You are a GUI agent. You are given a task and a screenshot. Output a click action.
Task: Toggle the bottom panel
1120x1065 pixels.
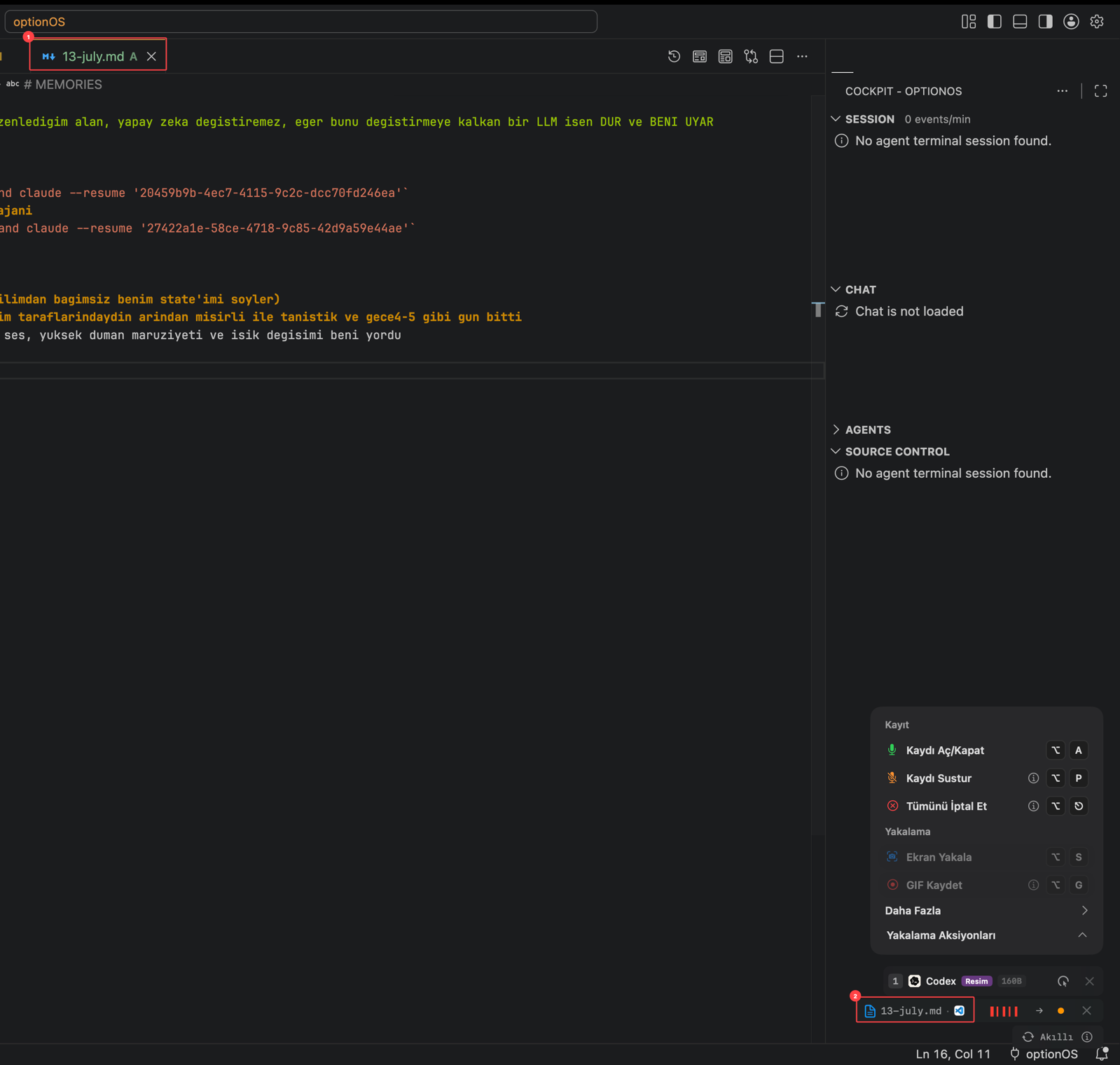click(x=1020, y=22)
